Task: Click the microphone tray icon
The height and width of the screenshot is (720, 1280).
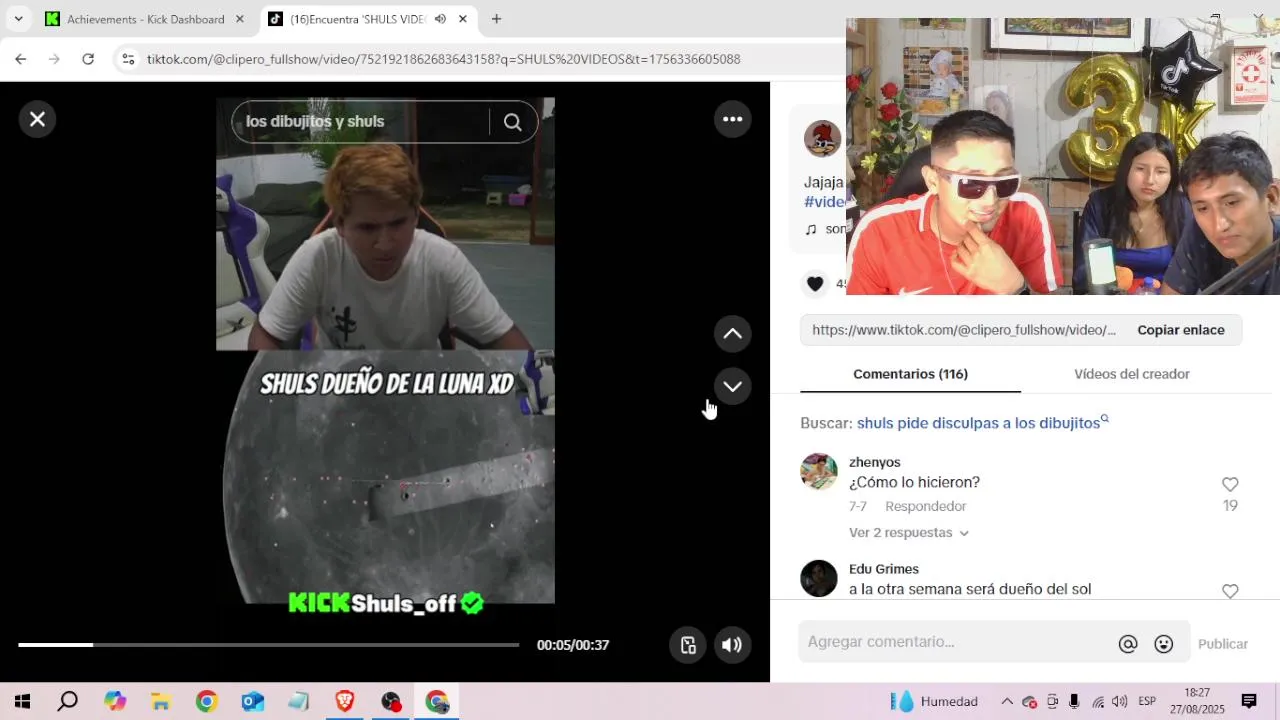Action: pyautogui.click(x=1074, y=701)
